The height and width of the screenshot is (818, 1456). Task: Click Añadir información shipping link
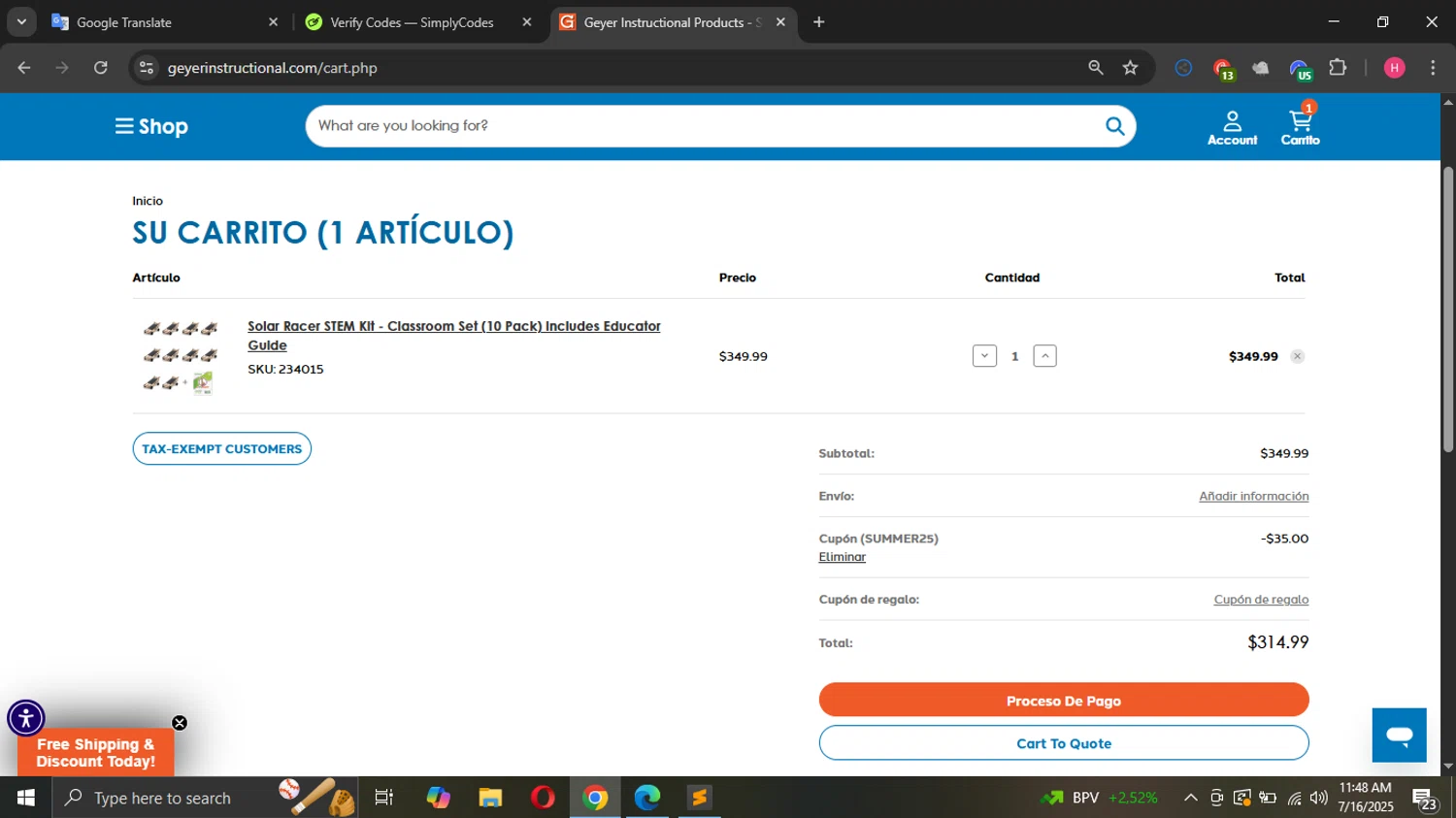[1253, 496]
